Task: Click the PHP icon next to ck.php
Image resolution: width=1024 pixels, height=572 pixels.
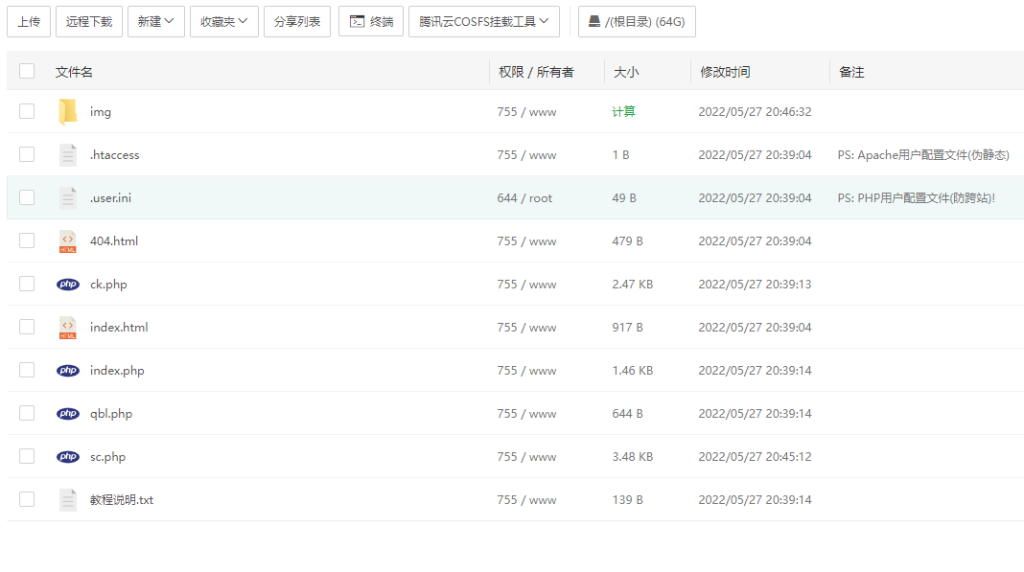Action: pyautogui.click(x=68, y=284)
